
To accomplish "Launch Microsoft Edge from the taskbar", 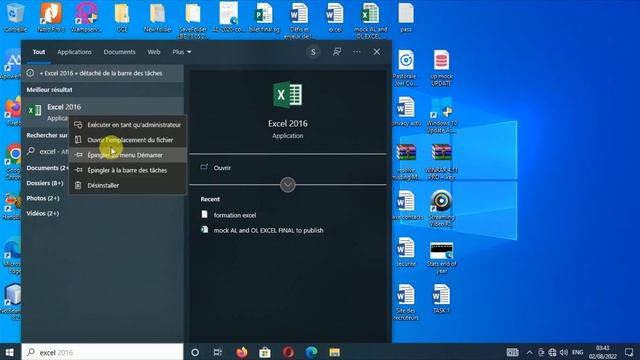I will (311, 352).
